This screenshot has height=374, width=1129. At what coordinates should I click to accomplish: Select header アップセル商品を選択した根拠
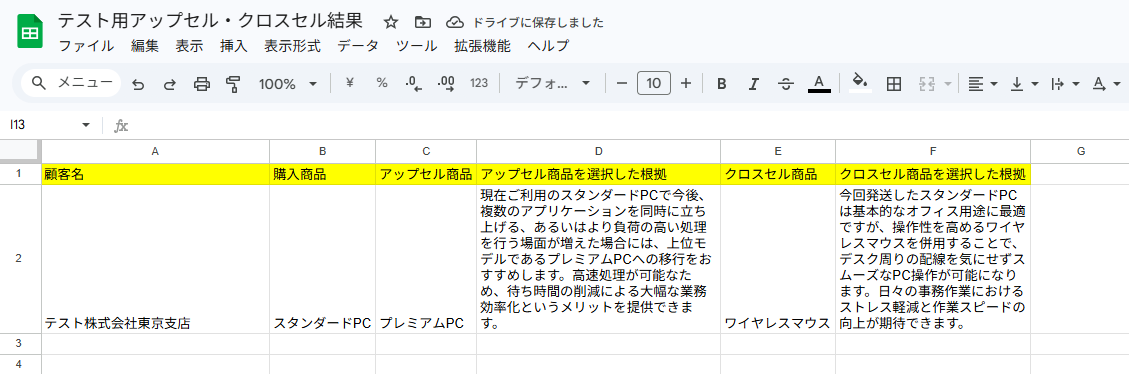pyautogui.click(x=598, y=174)
